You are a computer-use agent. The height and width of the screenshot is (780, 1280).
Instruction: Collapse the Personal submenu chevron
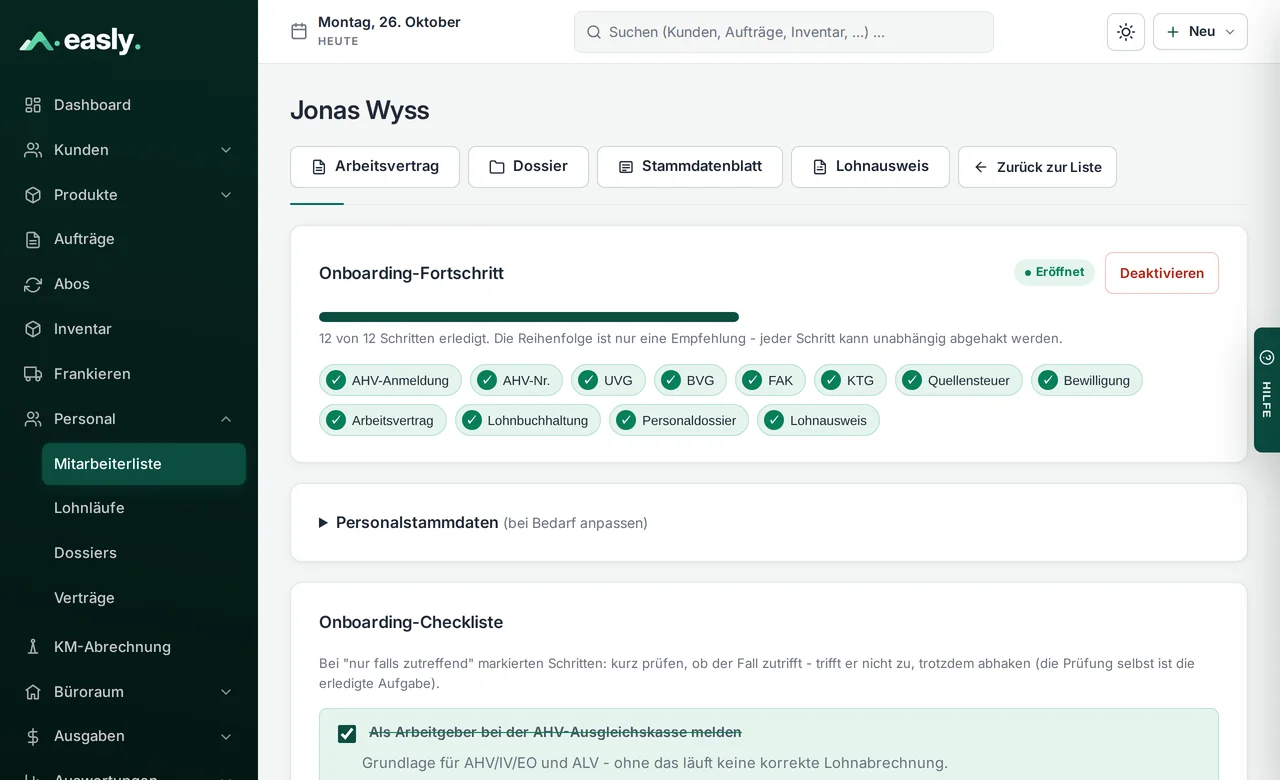[226, 419]
